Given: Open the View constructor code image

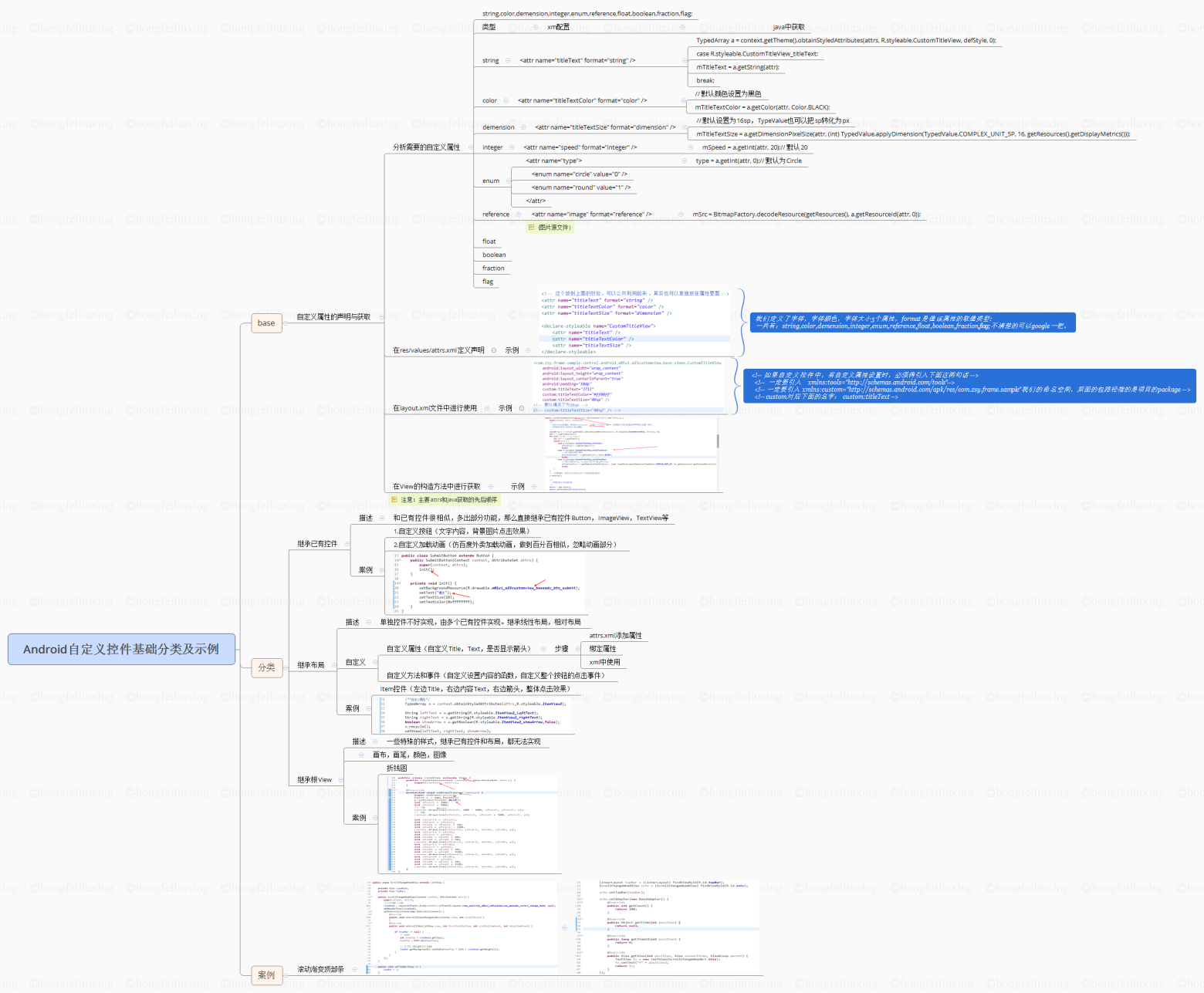Looking at the screenshot, I should [634, 454].
